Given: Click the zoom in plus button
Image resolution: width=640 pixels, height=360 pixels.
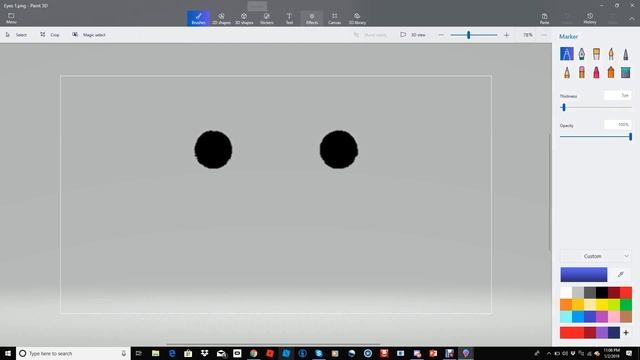Looking at the screenshot, I should click(x=507, y=35).
